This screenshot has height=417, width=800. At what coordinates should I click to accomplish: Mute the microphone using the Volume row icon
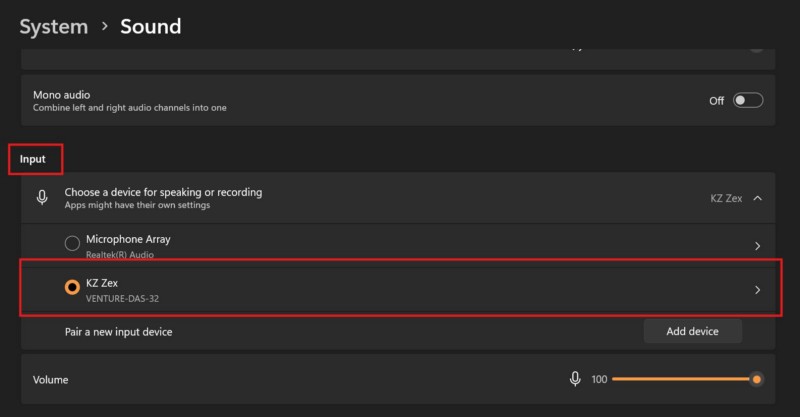pos(575,379)
